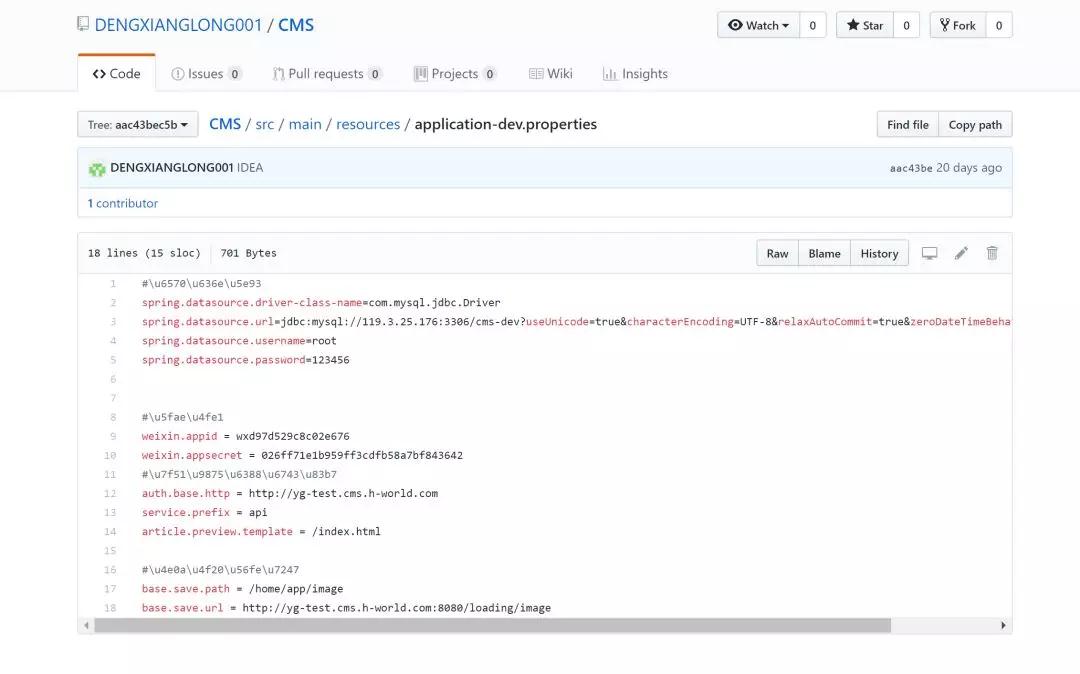
Task: Click the DENGXIANGLONG001 avatar identicon
Action: click(97, 169)
